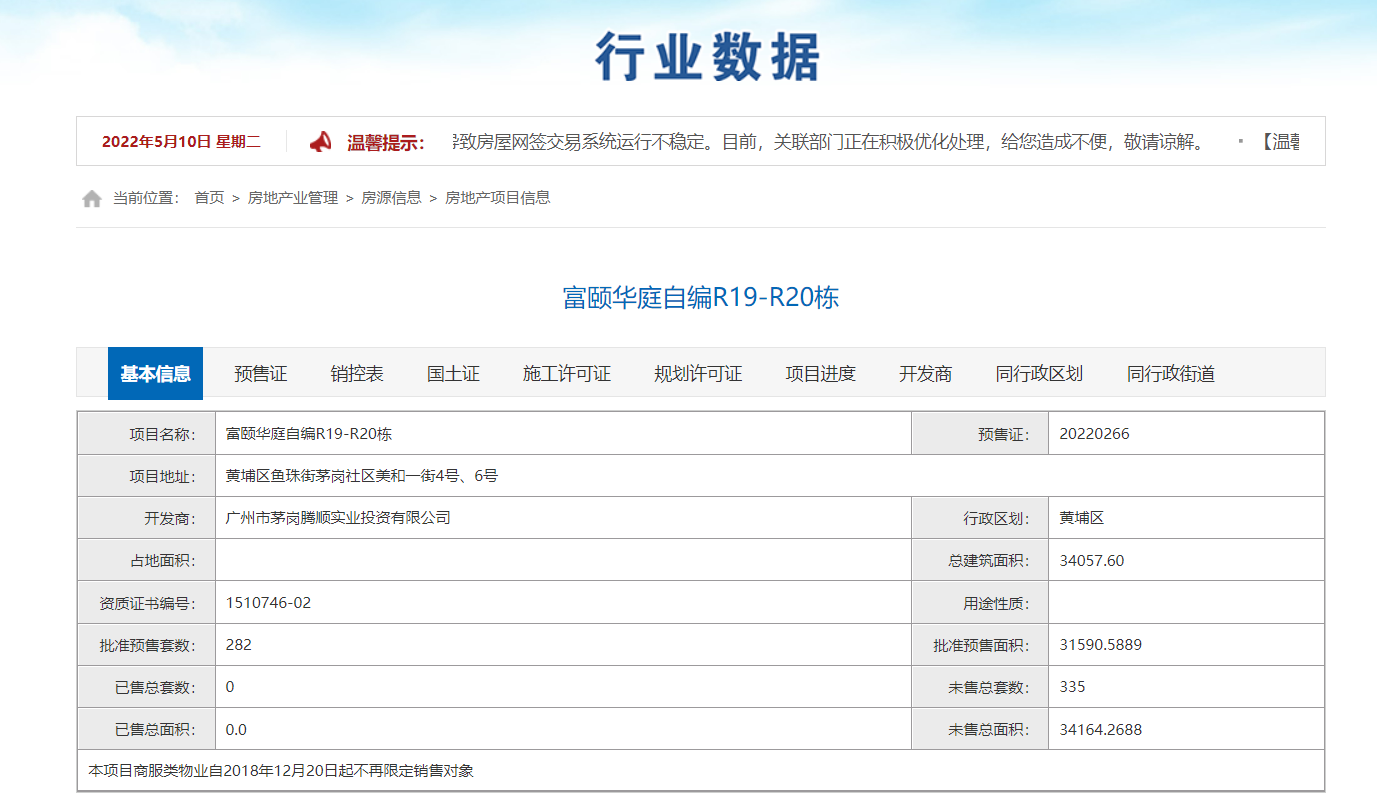Image resolution: width=1377 pixels, height=796 pixels.
Task: Switch to the 国土证 tab
Action: click(x=453, y=374)
